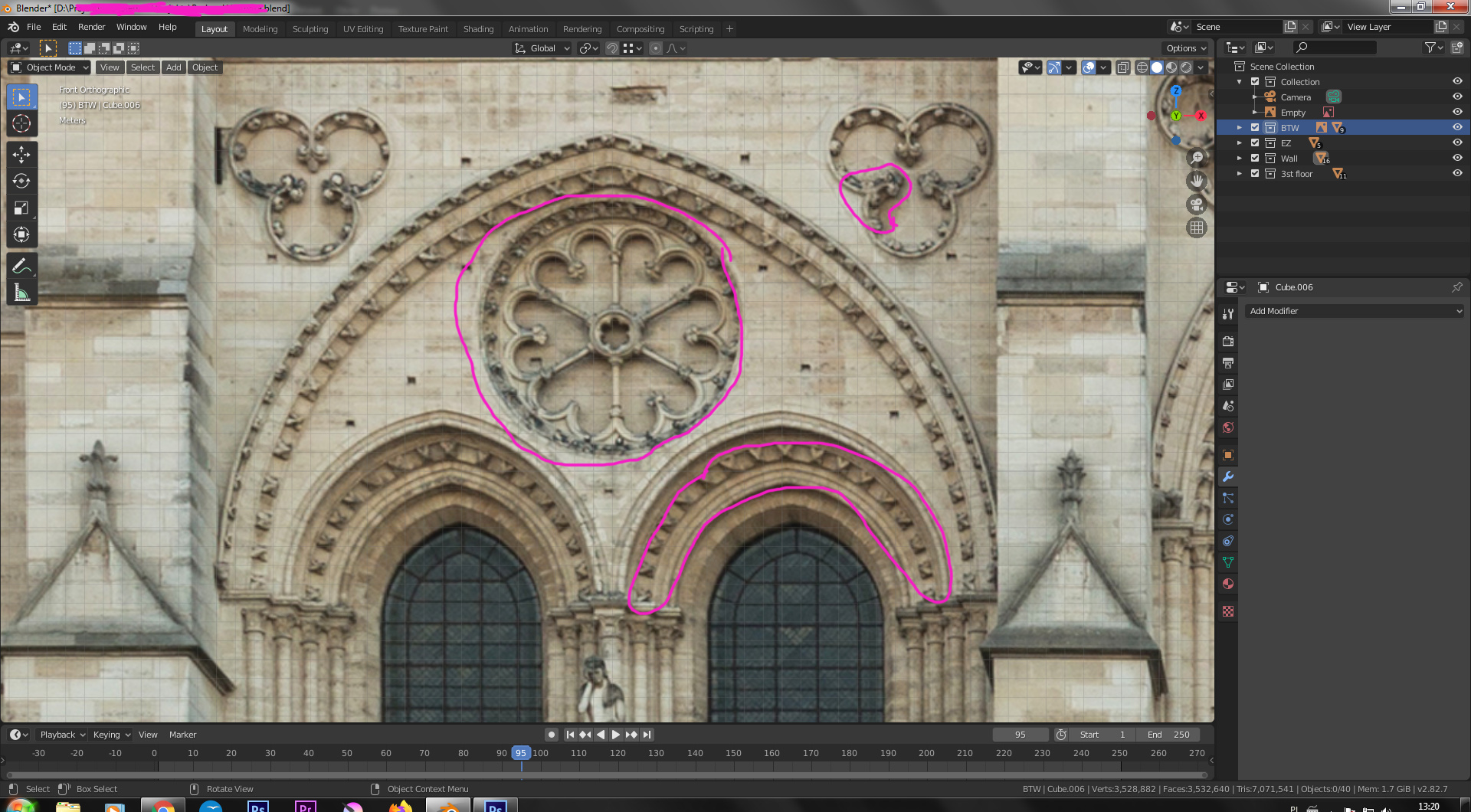
Task: Select the Annotate pencil tool
Action: [21, 266]
